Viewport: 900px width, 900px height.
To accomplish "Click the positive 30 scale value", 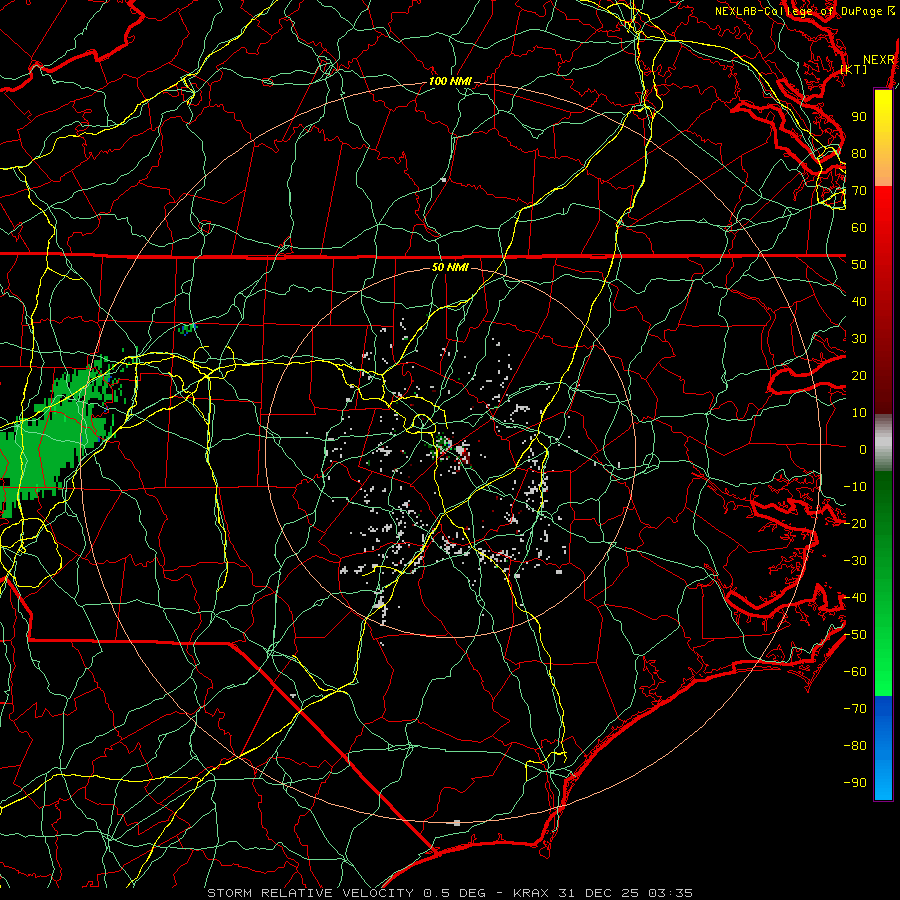I will 859,339.
